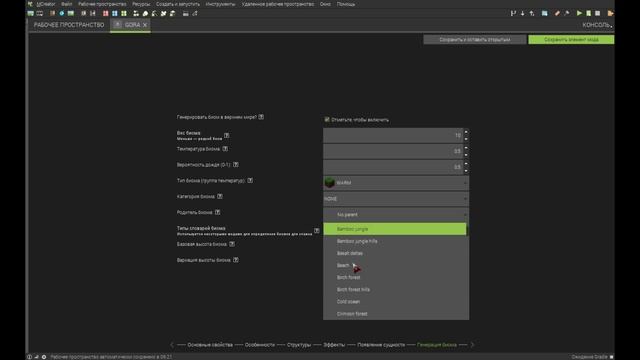Increase rain probability with up arrow

pos(466,164)
